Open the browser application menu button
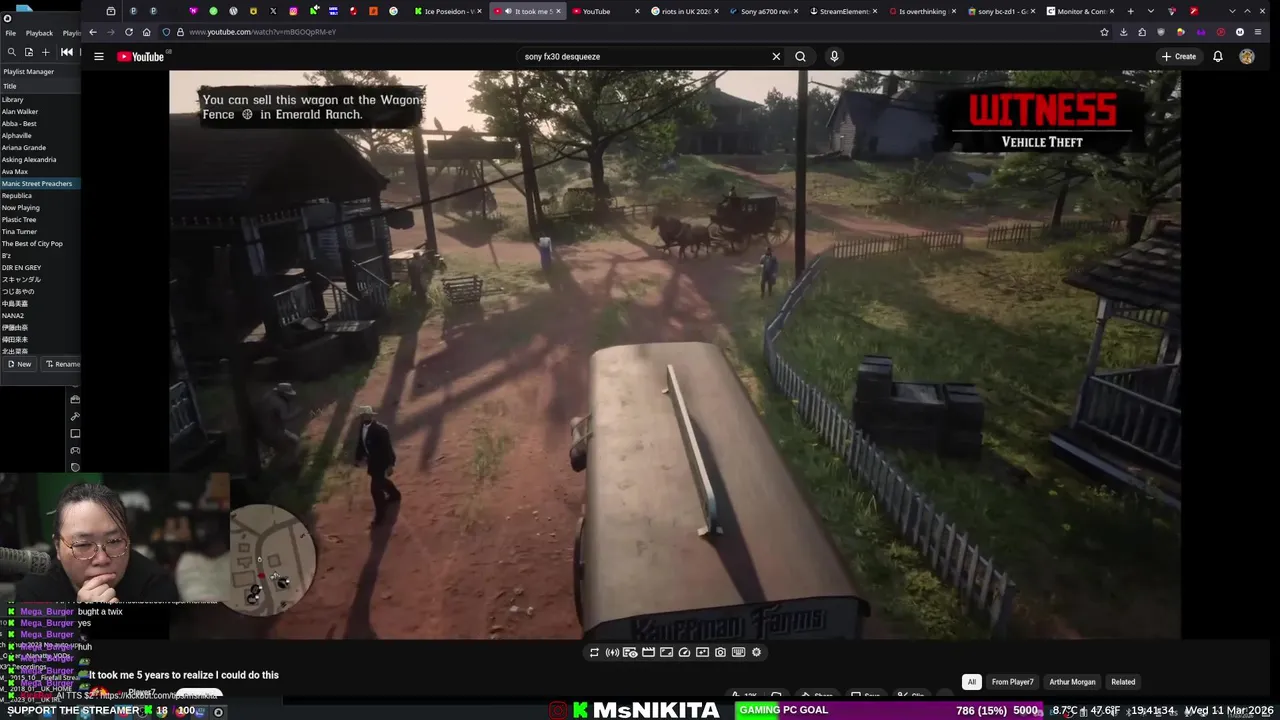The image size is (1280, 720). click(1258, 32)
